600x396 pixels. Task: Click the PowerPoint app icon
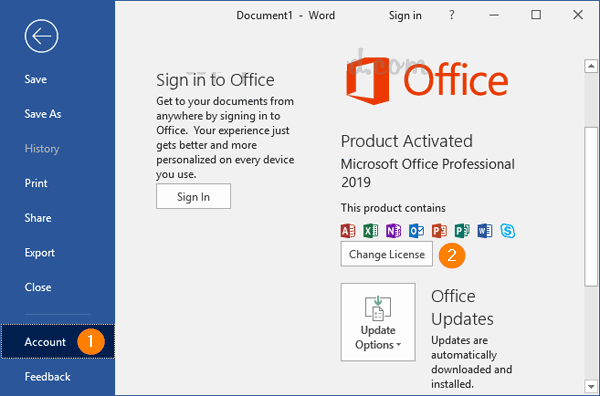439,231
